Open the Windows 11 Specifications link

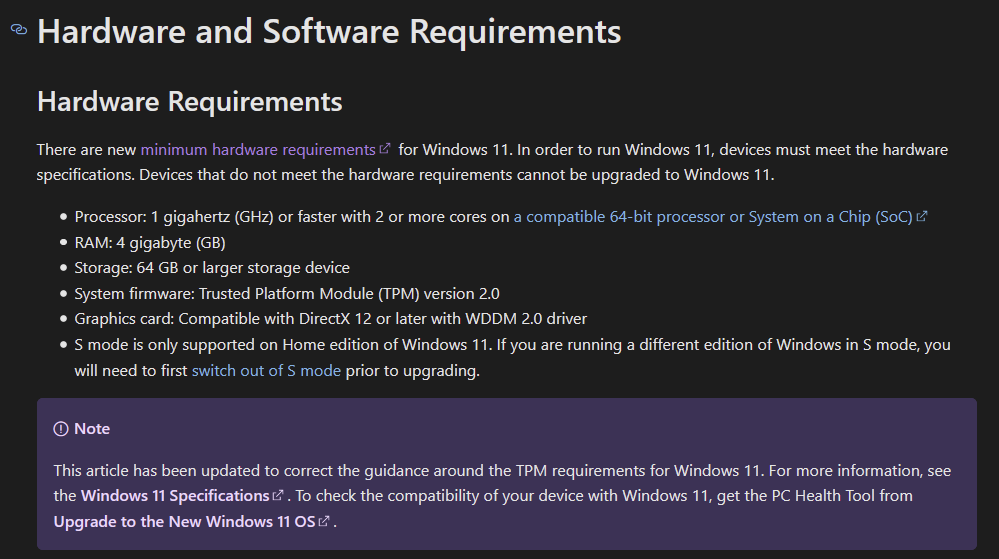[175, 496]
